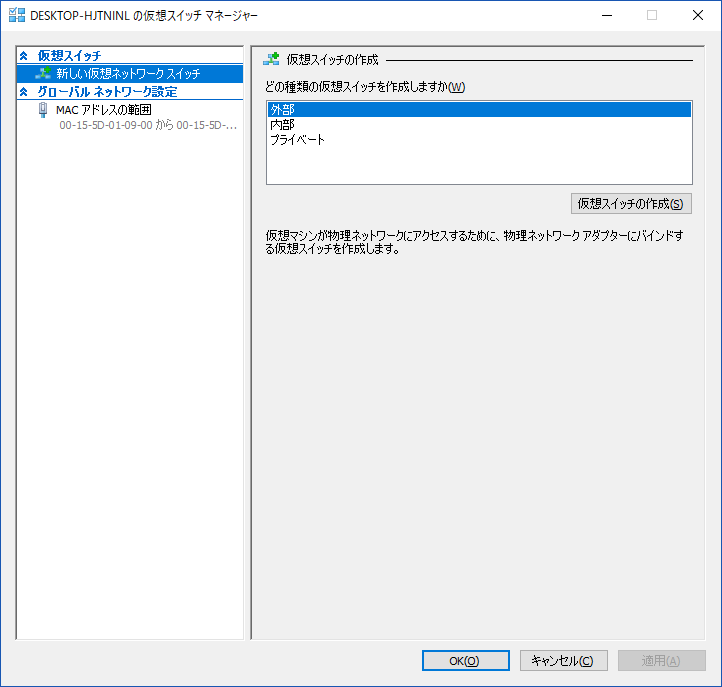Collapse the 仮想スイッチ section chevron

point(24,56)
